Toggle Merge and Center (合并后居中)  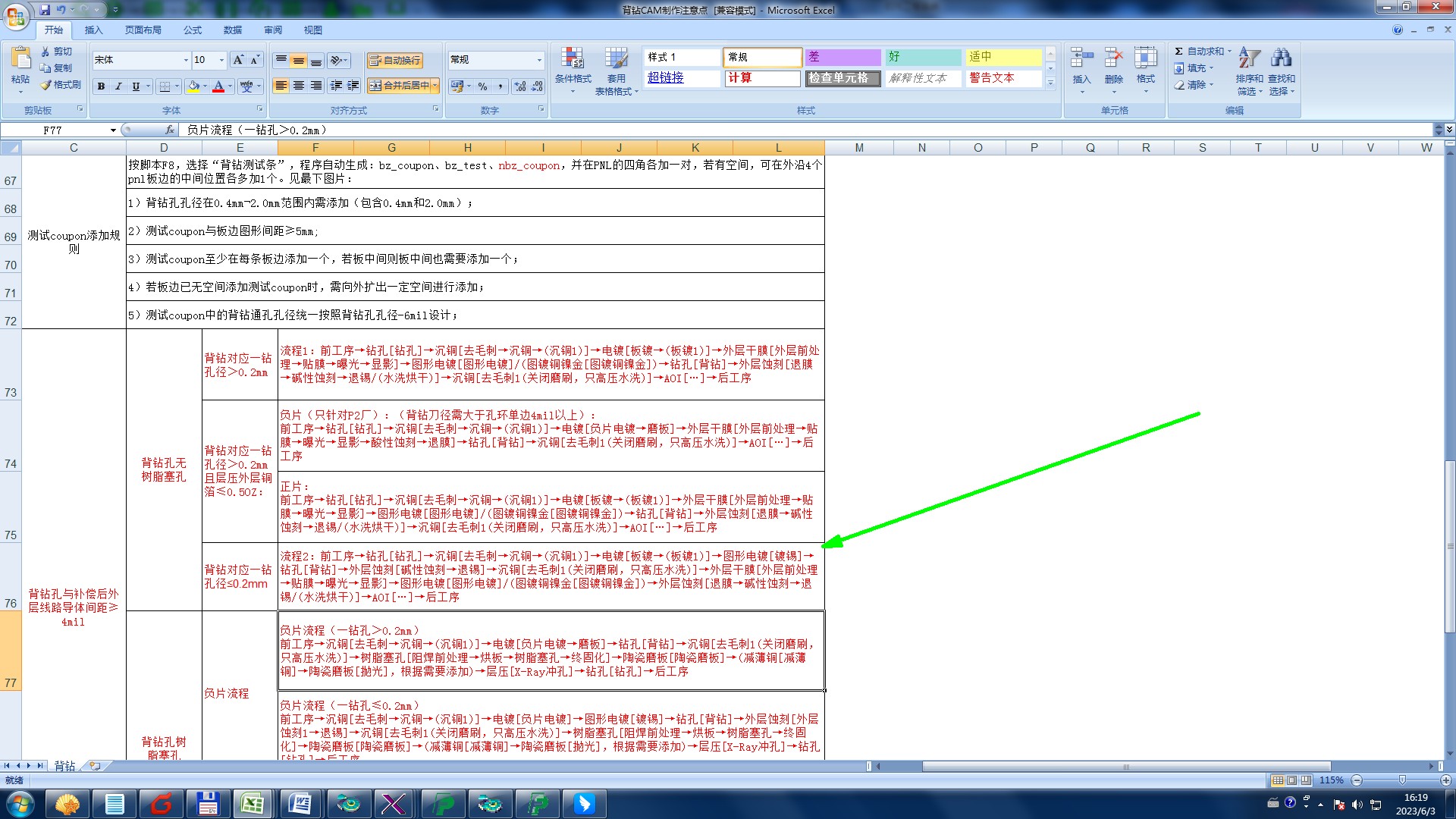(x=400, y=86)
